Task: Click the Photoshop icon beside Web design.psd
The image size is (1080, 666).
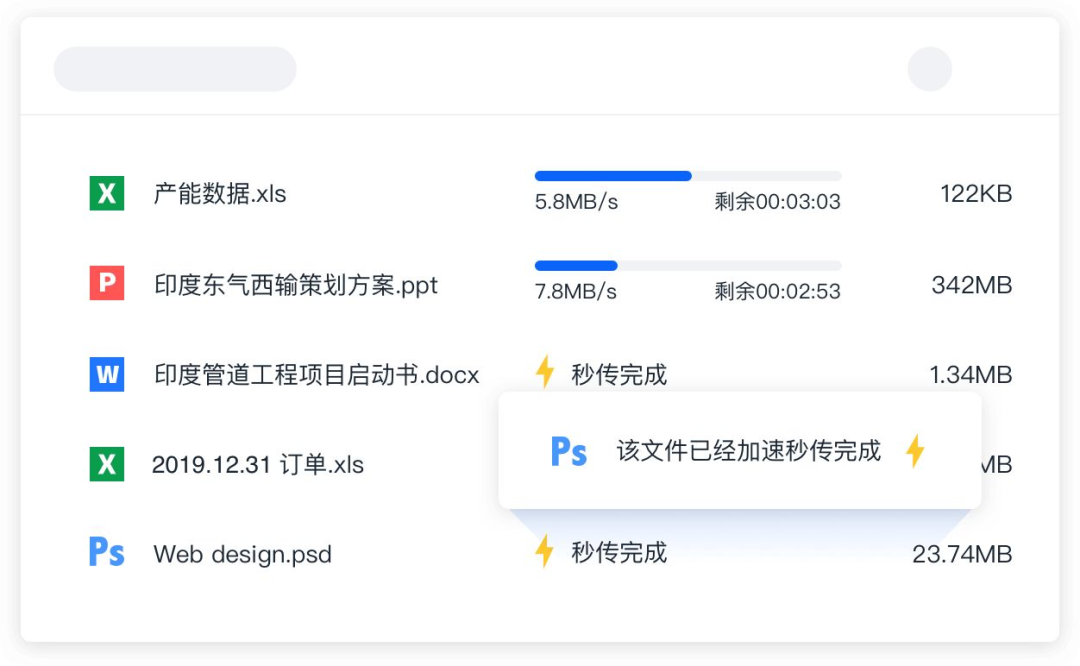Action: 106,553
